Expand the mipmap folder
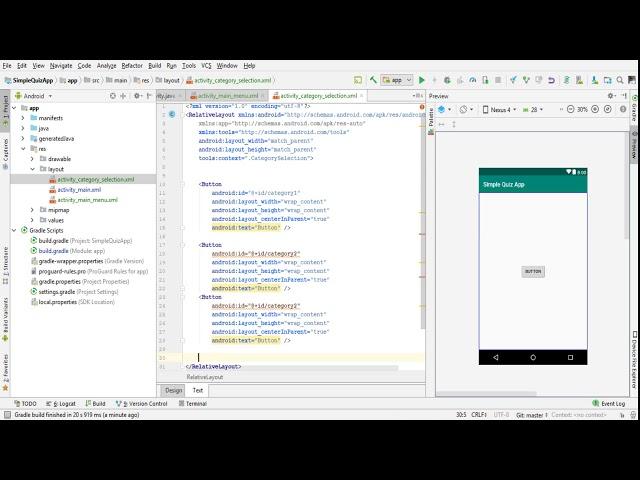Screen dimensions: 640x480 (x=32, y=210)
